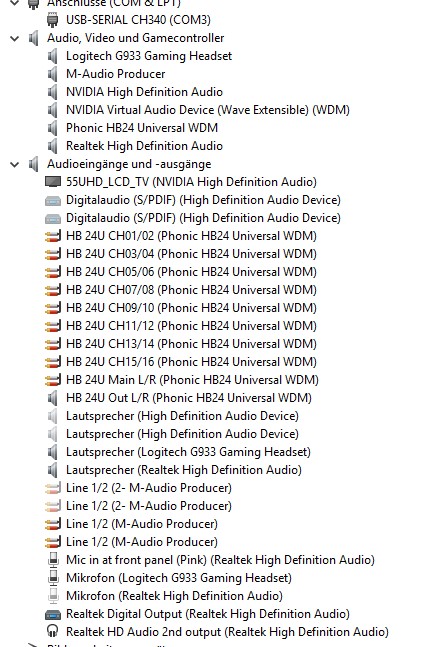Select the first Line 1/2 (2- M-Audio Producer) entry
The width and height of the screenshot is (432, 647).
[x=149, y=488]
